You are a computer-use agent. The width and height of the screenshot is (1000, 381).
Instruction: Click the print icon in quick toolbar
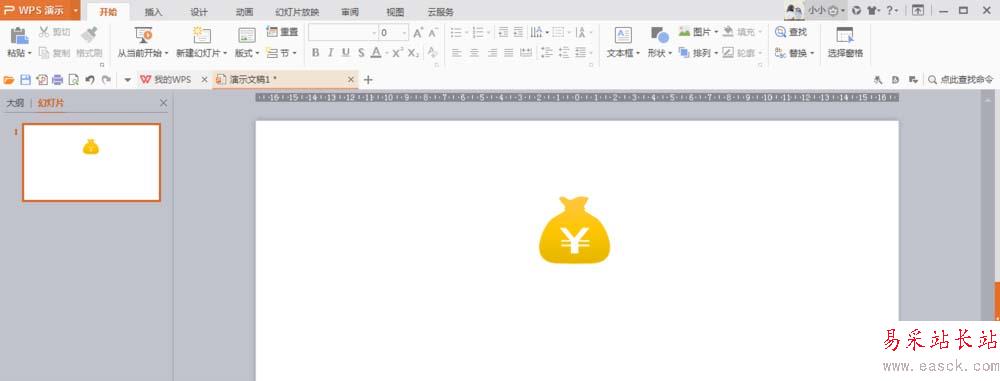(x=57, y=80)
